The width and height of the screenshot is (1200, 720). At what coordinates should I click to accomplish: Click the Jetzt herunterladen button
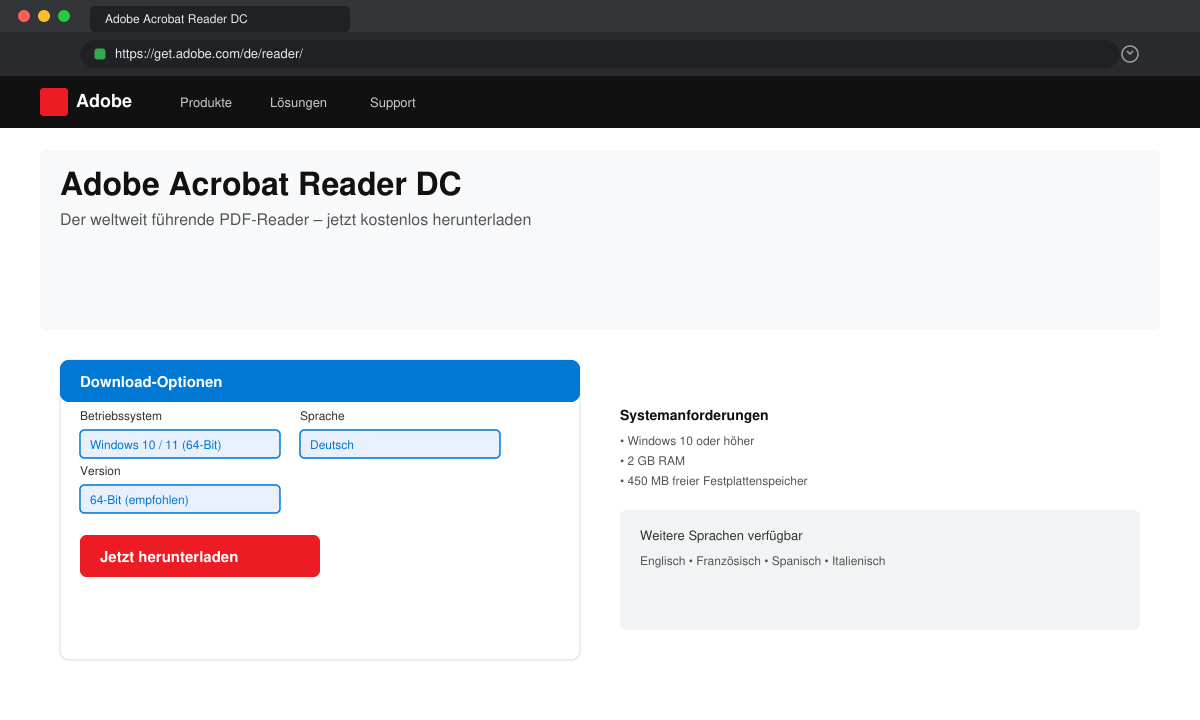coord(200,556)
